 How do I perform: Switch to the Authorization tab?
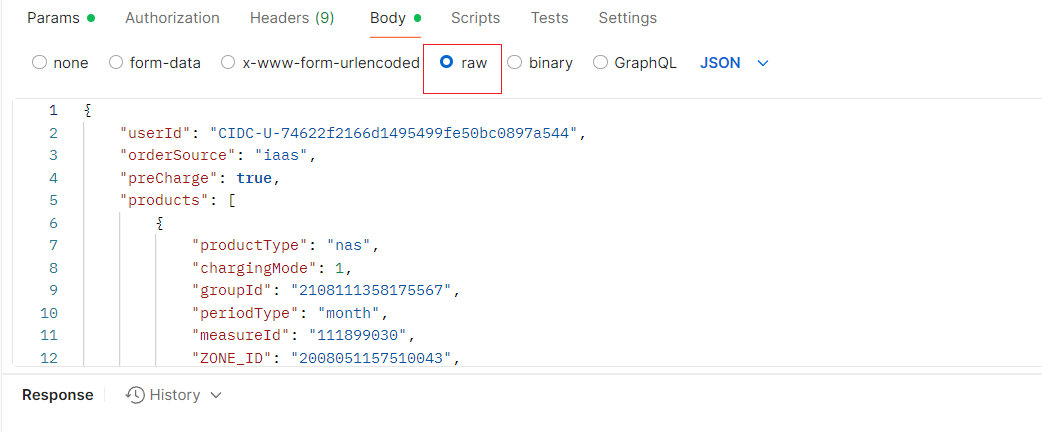pyautogui.click(x=172, y=18)
